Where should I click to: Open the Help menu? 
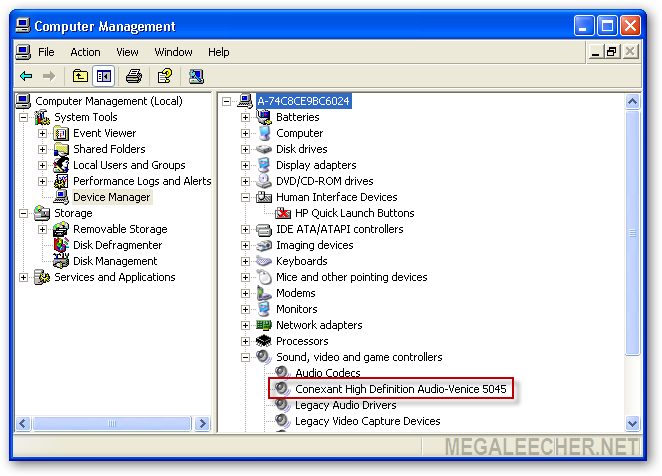click(218, 52)
